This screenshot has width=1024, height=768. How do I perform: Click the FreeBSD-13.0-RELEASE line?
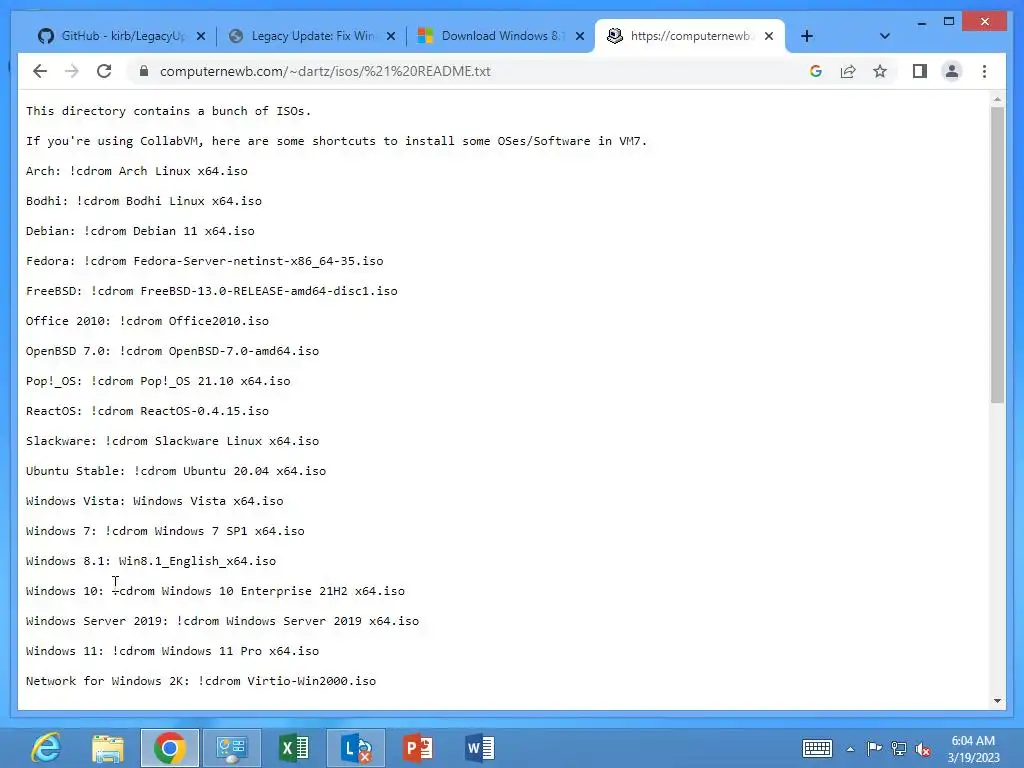pos(212,291)
